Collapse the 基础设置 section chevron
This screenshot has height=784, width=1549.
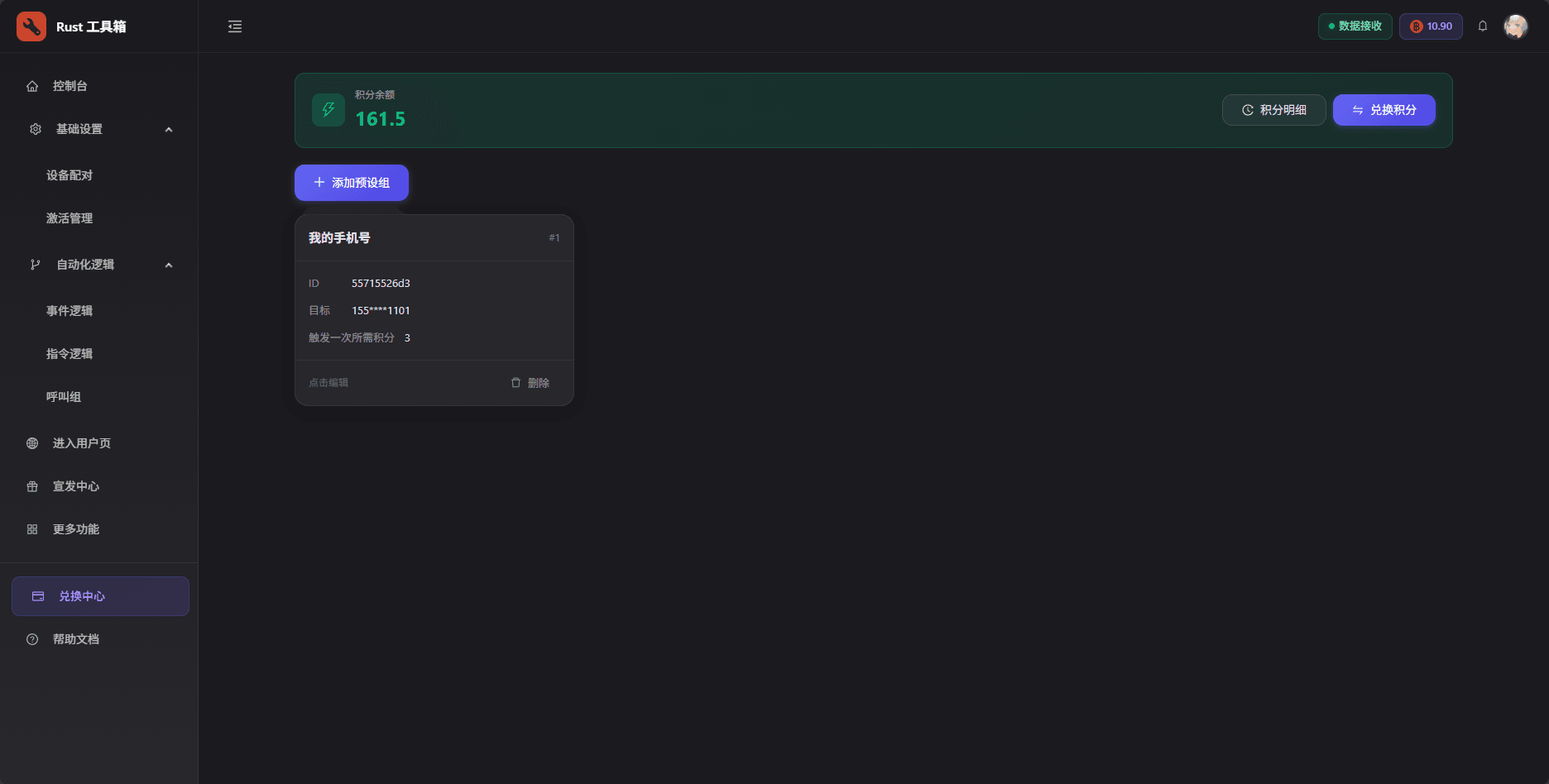point(169,129)
